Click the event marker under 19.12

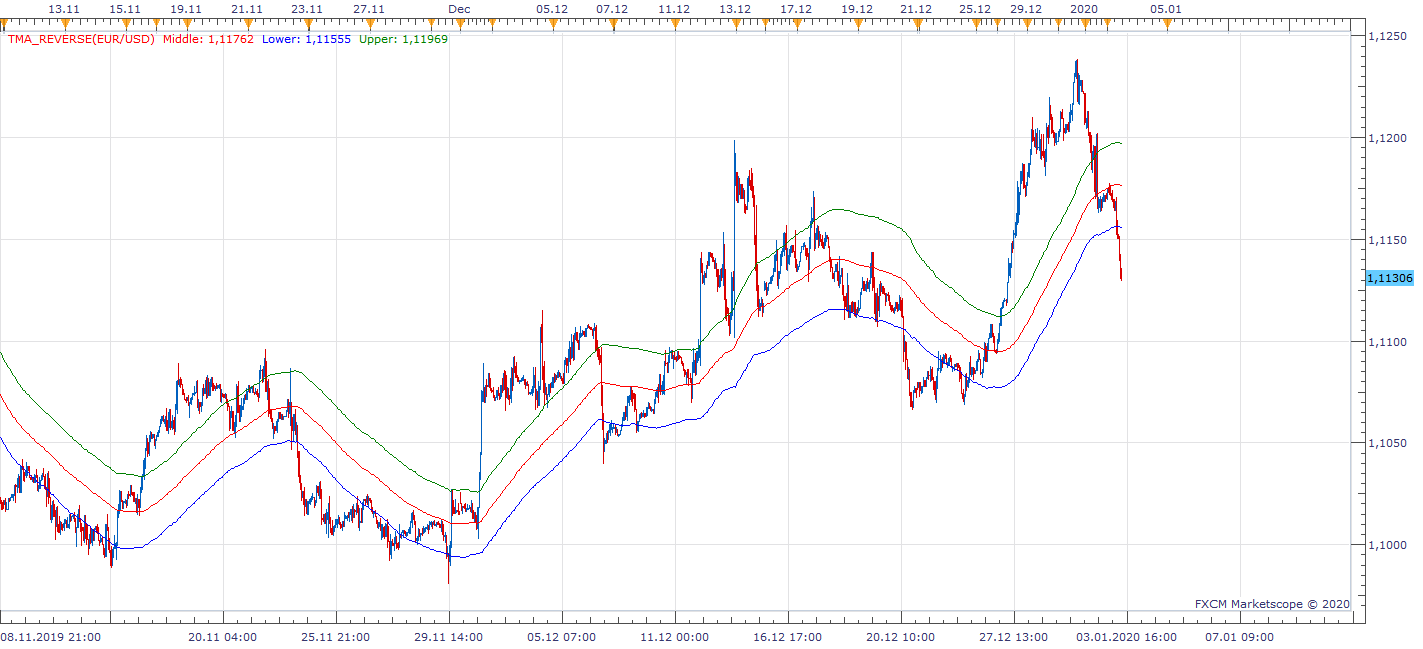856,23
